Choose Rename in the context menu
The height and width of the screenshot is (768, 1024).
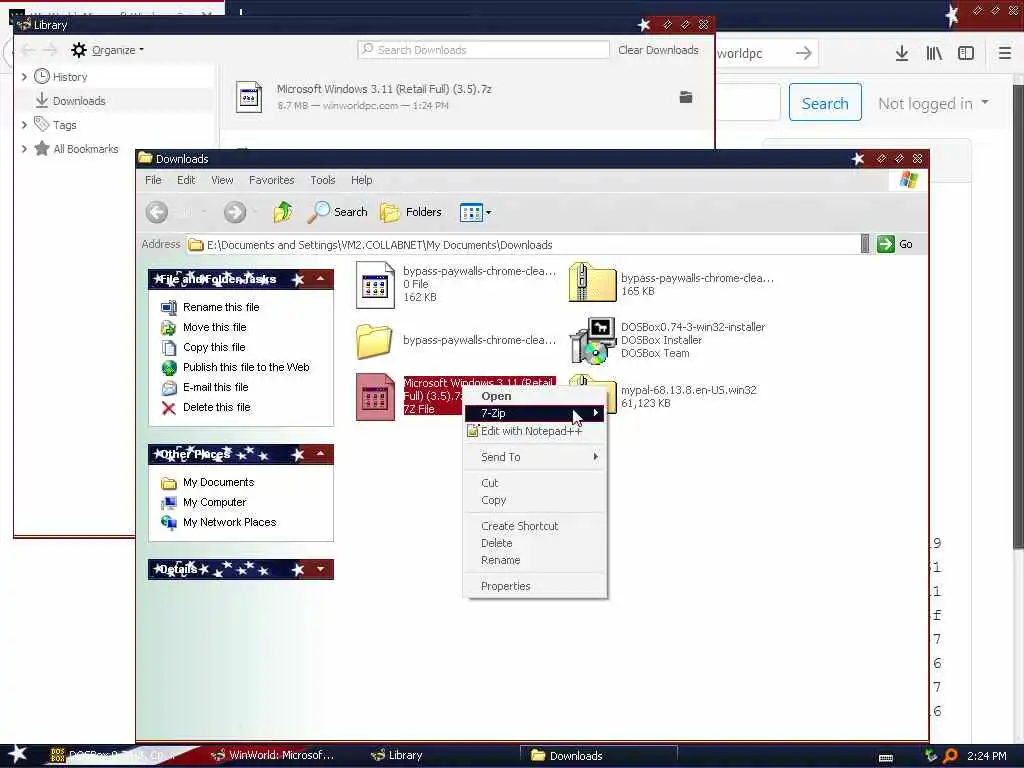pyautogui.click(x=534, y=560)
